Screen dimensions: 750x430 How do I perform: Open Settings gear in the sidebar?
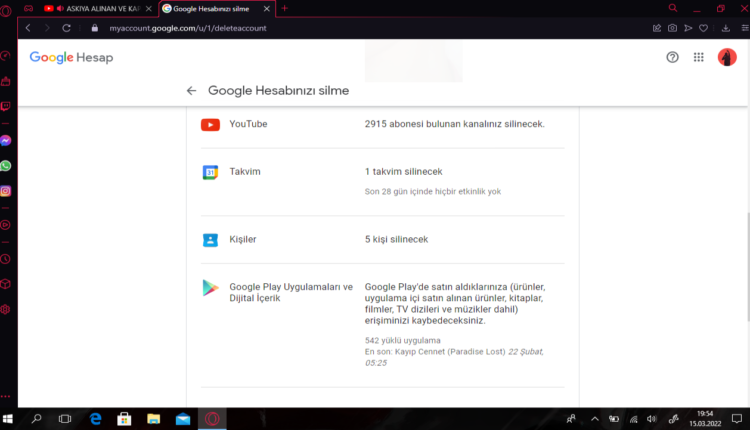click(x=6, y=309)
